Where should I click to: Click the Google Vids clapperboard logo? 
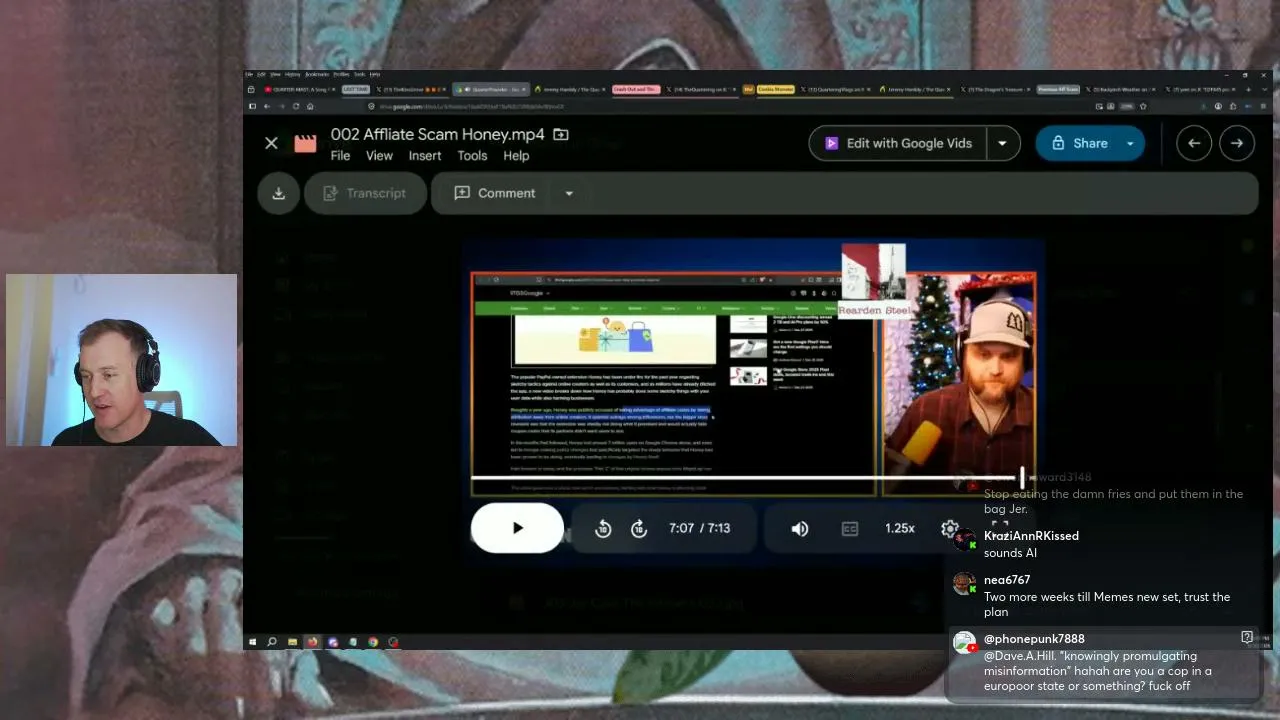pos(305,143)
